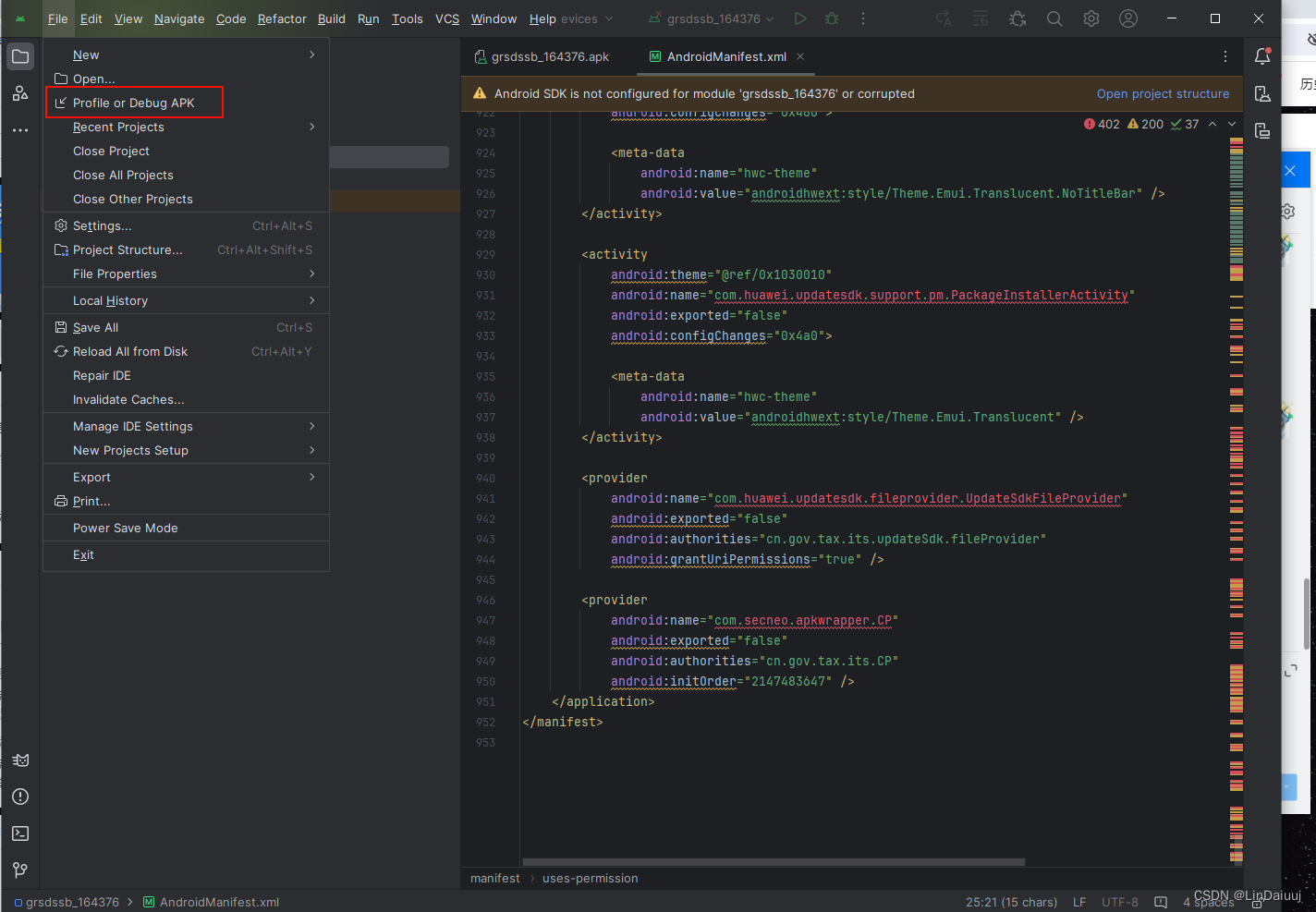The height and width of the screenshot is (912, 1316).
Task: Open more run actions vertical dots
Action: (863, 18)
